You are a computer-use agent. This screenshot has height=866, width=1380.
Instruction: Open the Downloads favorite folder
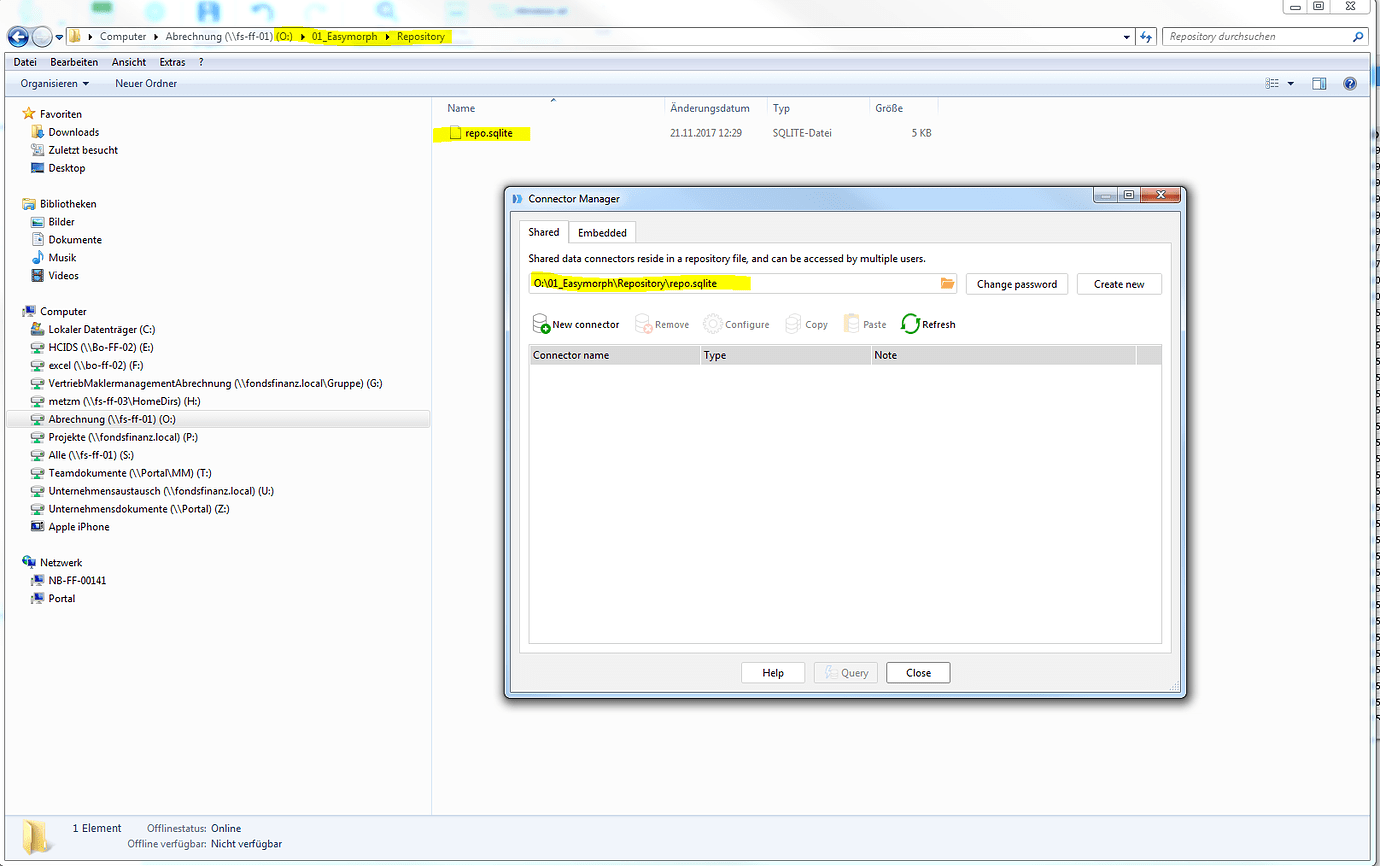(73, 132)
